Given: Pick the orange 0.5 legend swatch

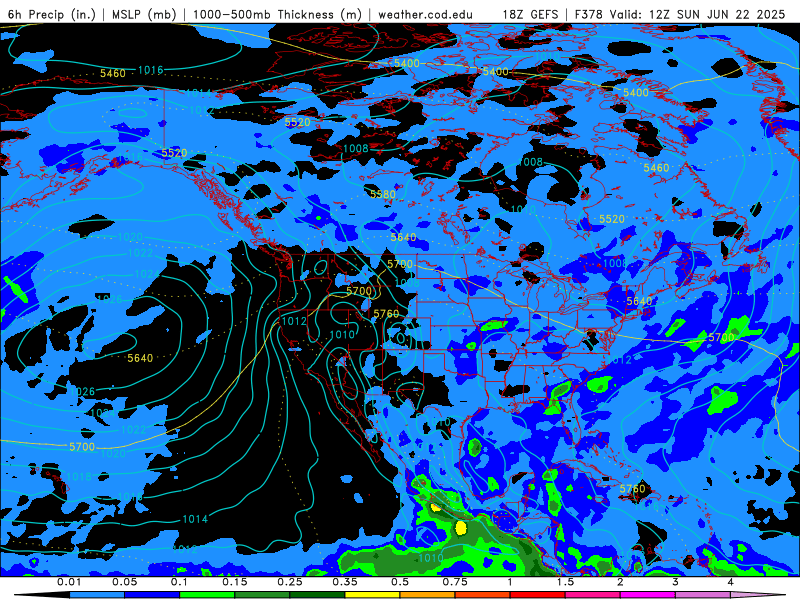Looking at the screenshot, I should coord(428,595).
